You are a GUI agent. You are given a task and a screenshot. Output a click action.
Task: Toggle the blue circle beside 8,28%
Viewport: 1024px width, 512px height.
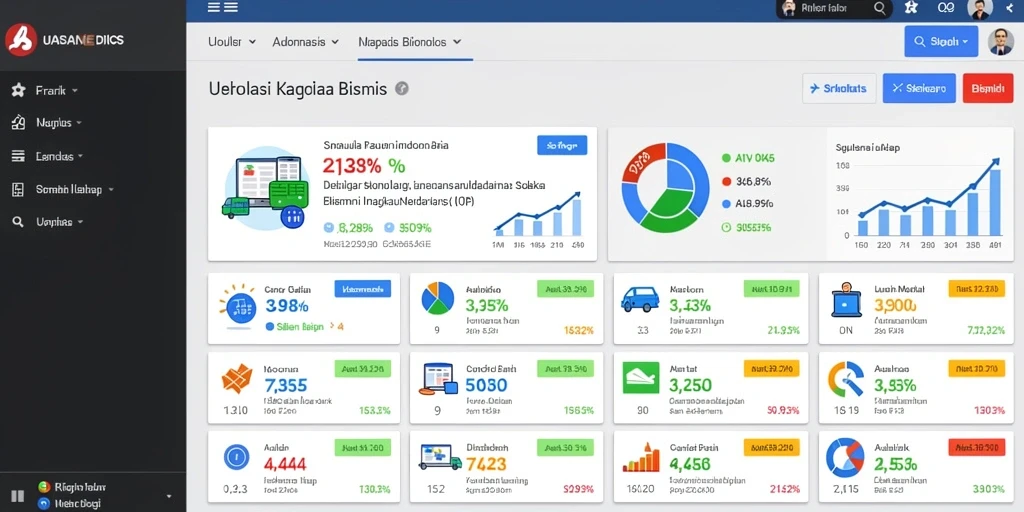[x=329, y=228]
